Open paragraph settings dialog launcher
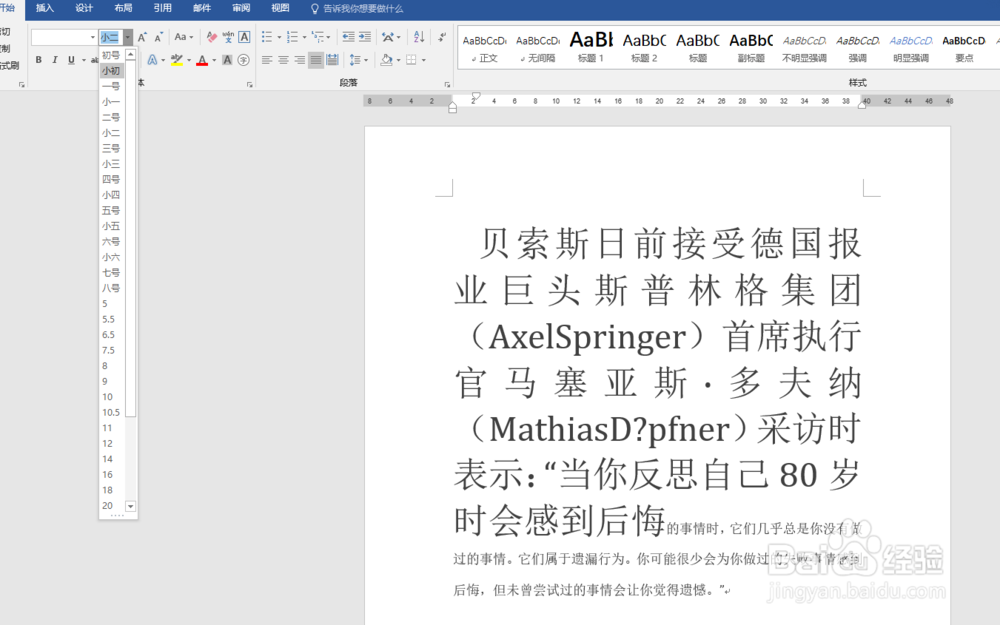Screen dimensions: 1000x625 tap(447, 84)
